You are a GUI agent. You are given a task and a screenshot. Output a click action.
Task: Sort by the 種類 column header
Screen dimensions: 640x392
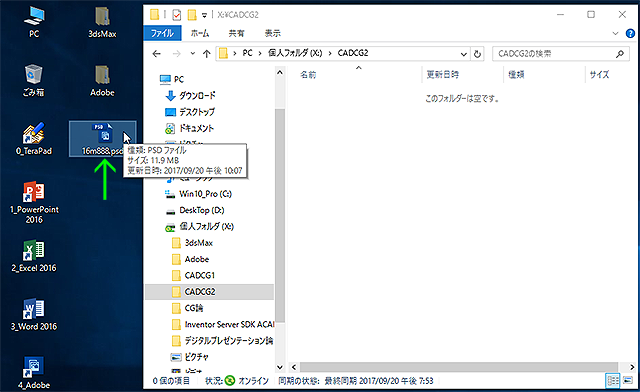tap(516, 75)
